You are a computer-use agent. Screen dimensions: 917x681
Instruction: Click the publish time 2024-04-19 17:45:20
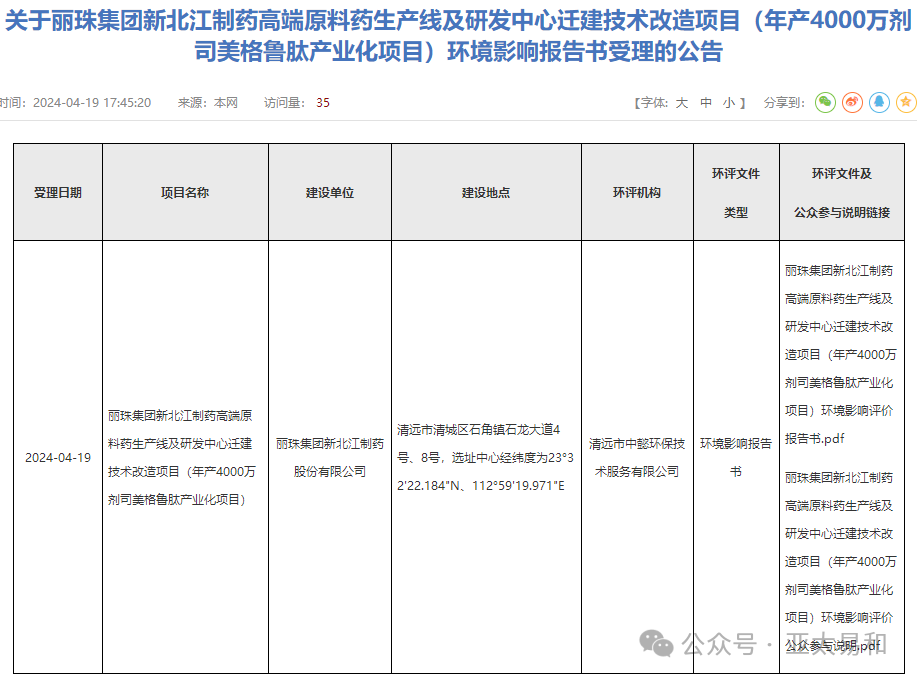coord(92,103)
